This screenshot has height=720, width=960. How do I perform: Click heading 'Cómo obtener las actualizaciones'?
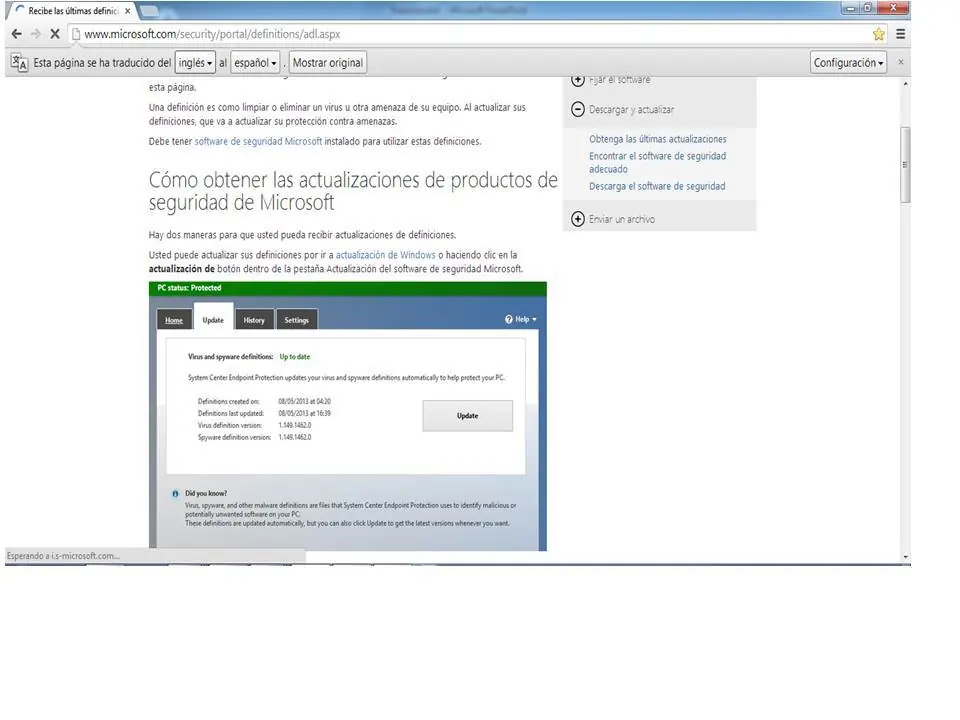pyautogui.click(x=353, y=191)
